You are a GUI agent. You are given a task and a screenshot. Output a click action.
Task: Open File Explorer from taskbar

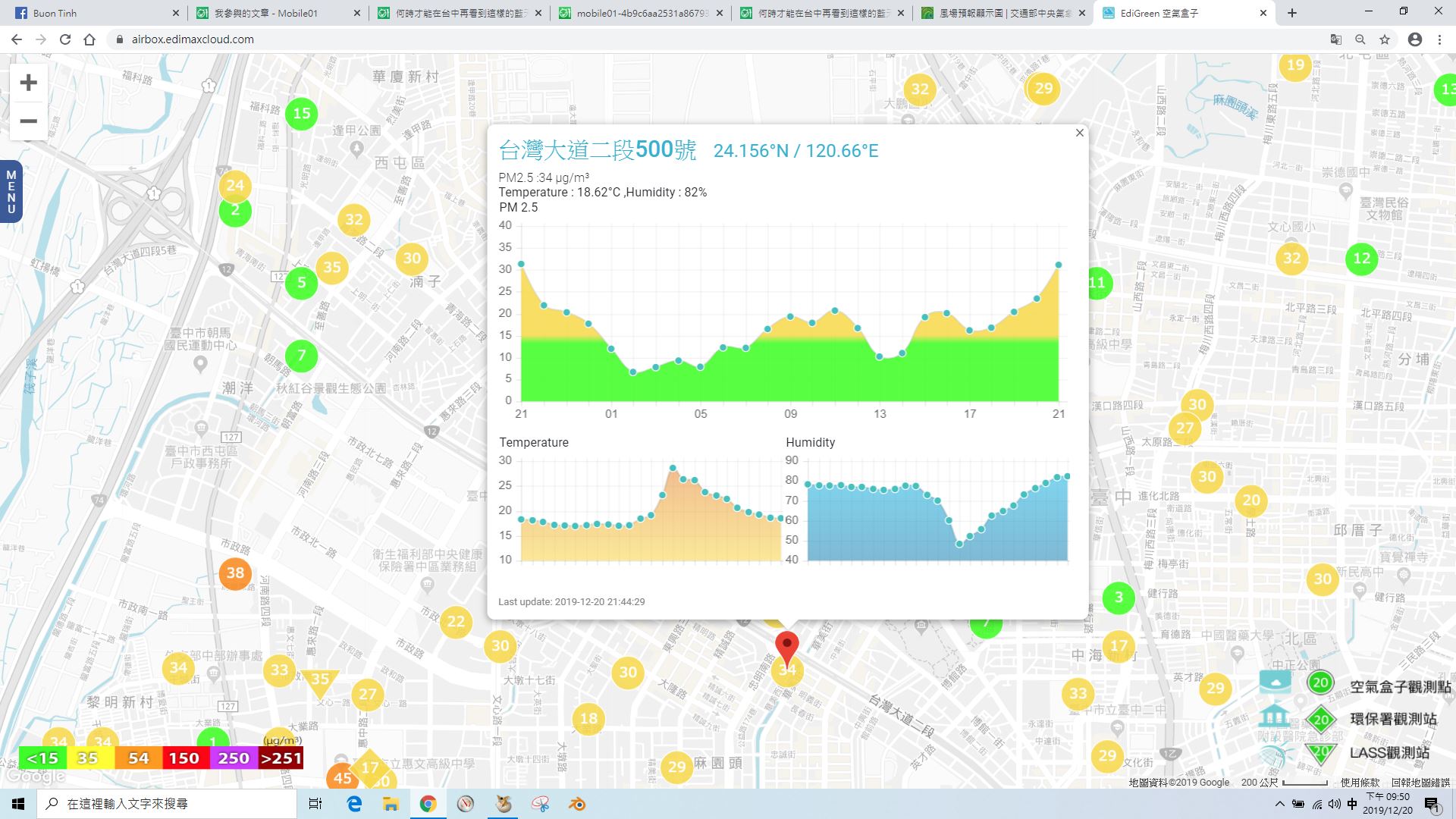pyautogui.click(x=391, y=804)
